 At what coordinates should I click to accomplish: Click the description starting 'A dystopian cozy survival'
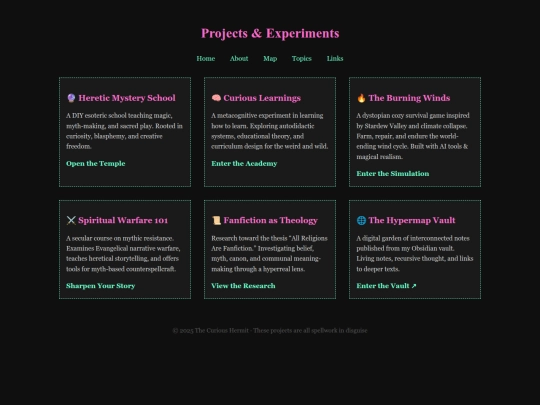pos(413,136)
